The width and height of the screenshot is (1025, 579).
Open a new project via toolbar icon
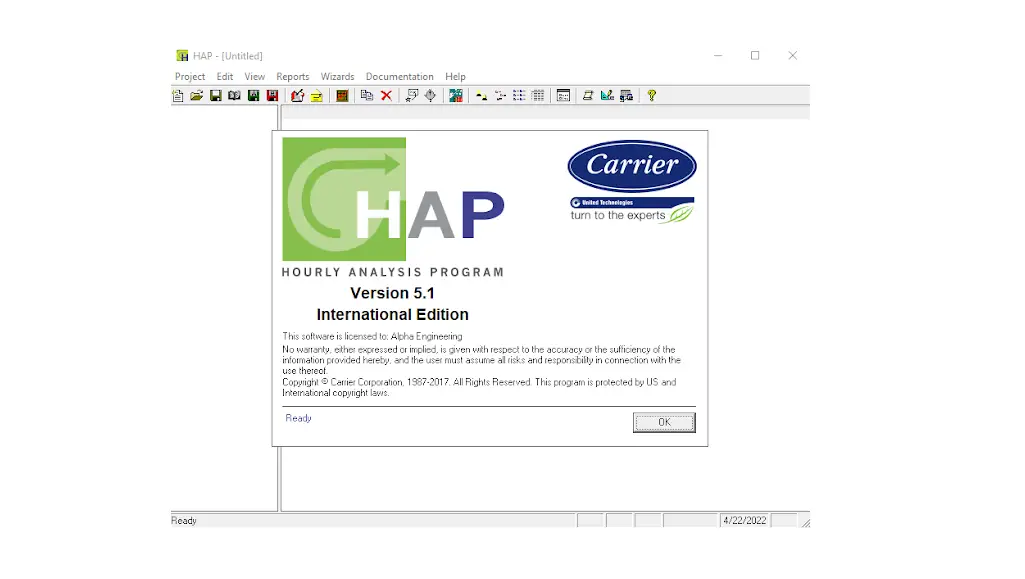(x=177, y=95)
